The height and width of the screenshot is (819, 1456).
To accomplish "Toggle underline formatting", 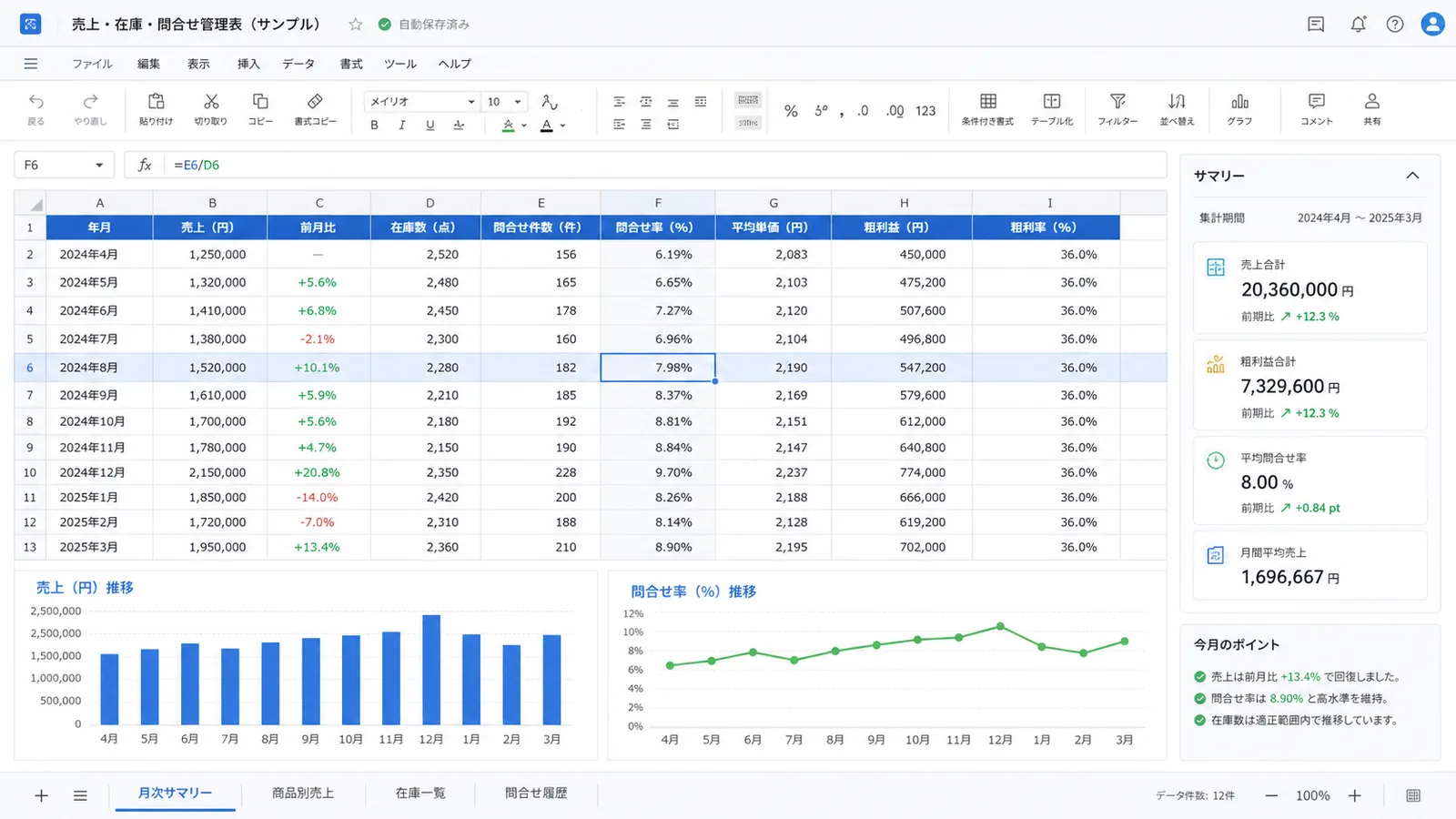I will point(430,126).
